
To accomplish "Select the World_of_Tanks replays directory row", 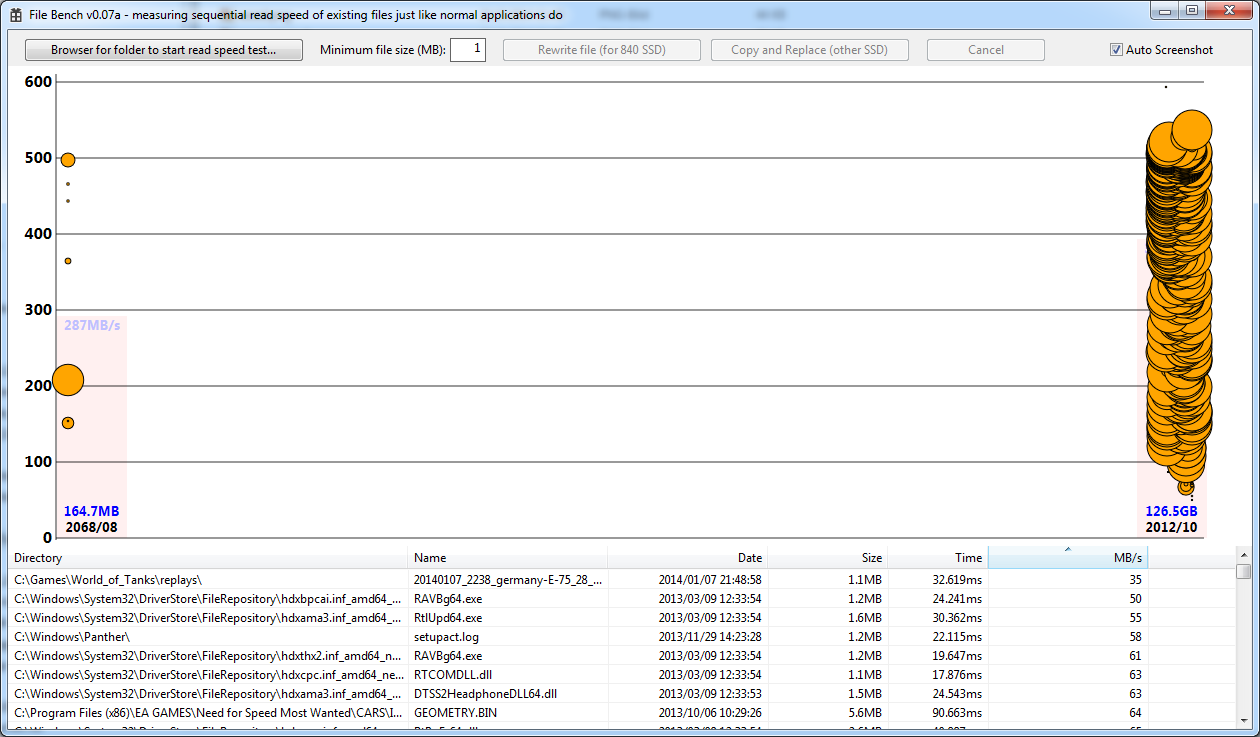I will pyautogui.click(x=108, y=579).
